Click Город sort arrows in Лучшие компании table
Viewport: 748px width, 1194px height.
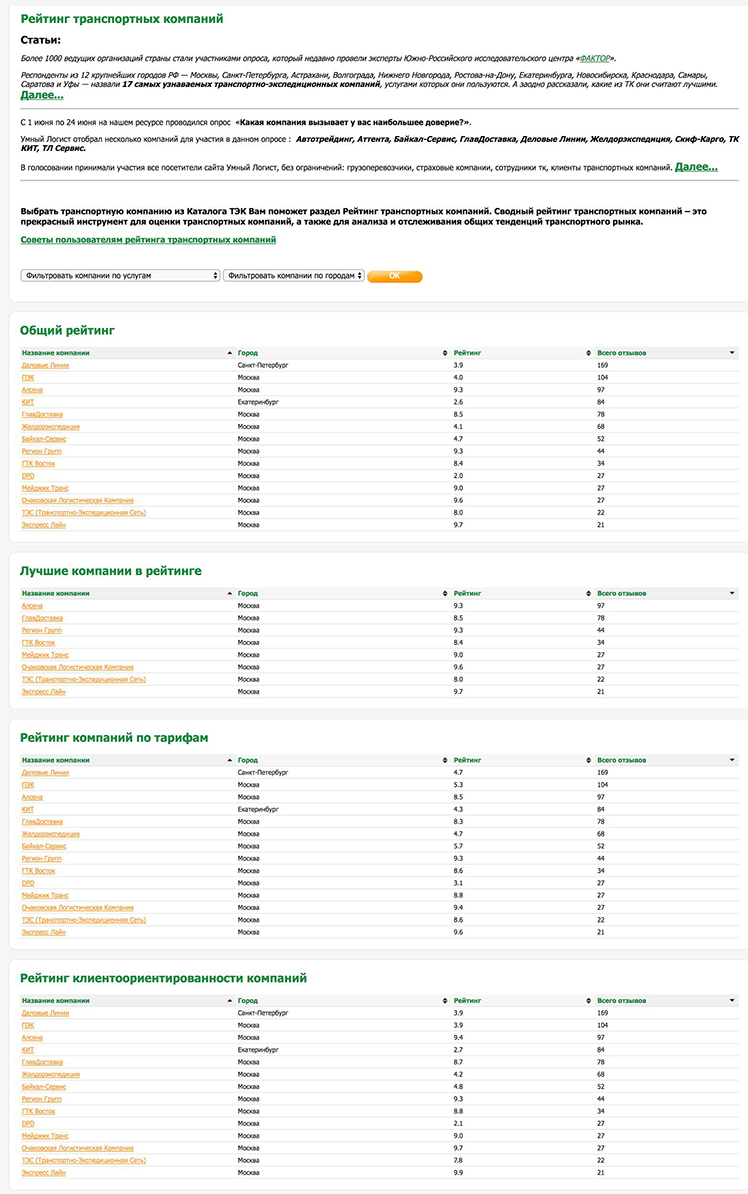click(445, 593)
